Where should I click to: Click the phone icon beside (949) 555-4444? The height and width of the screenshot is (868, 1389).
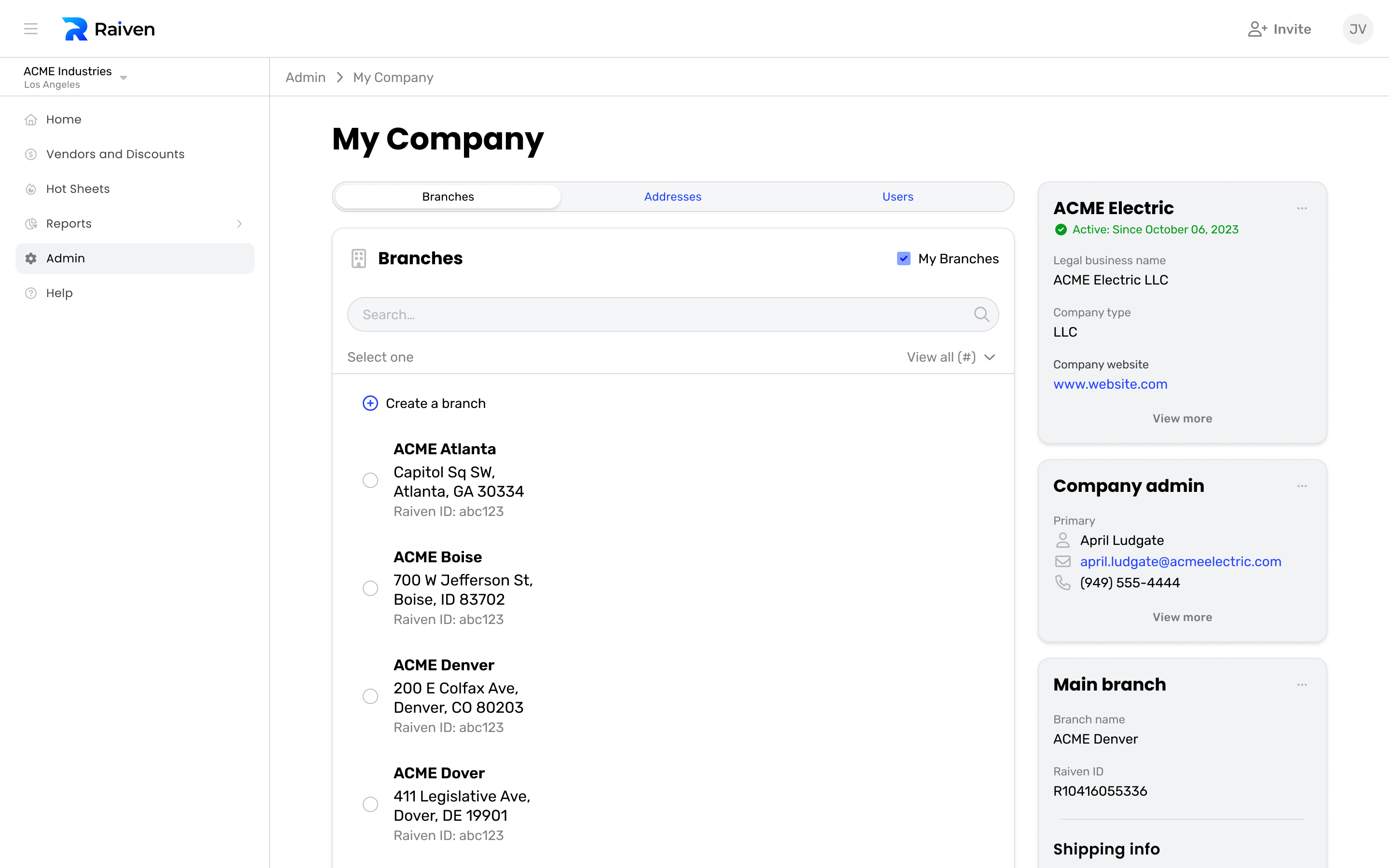pos(1062,583)
